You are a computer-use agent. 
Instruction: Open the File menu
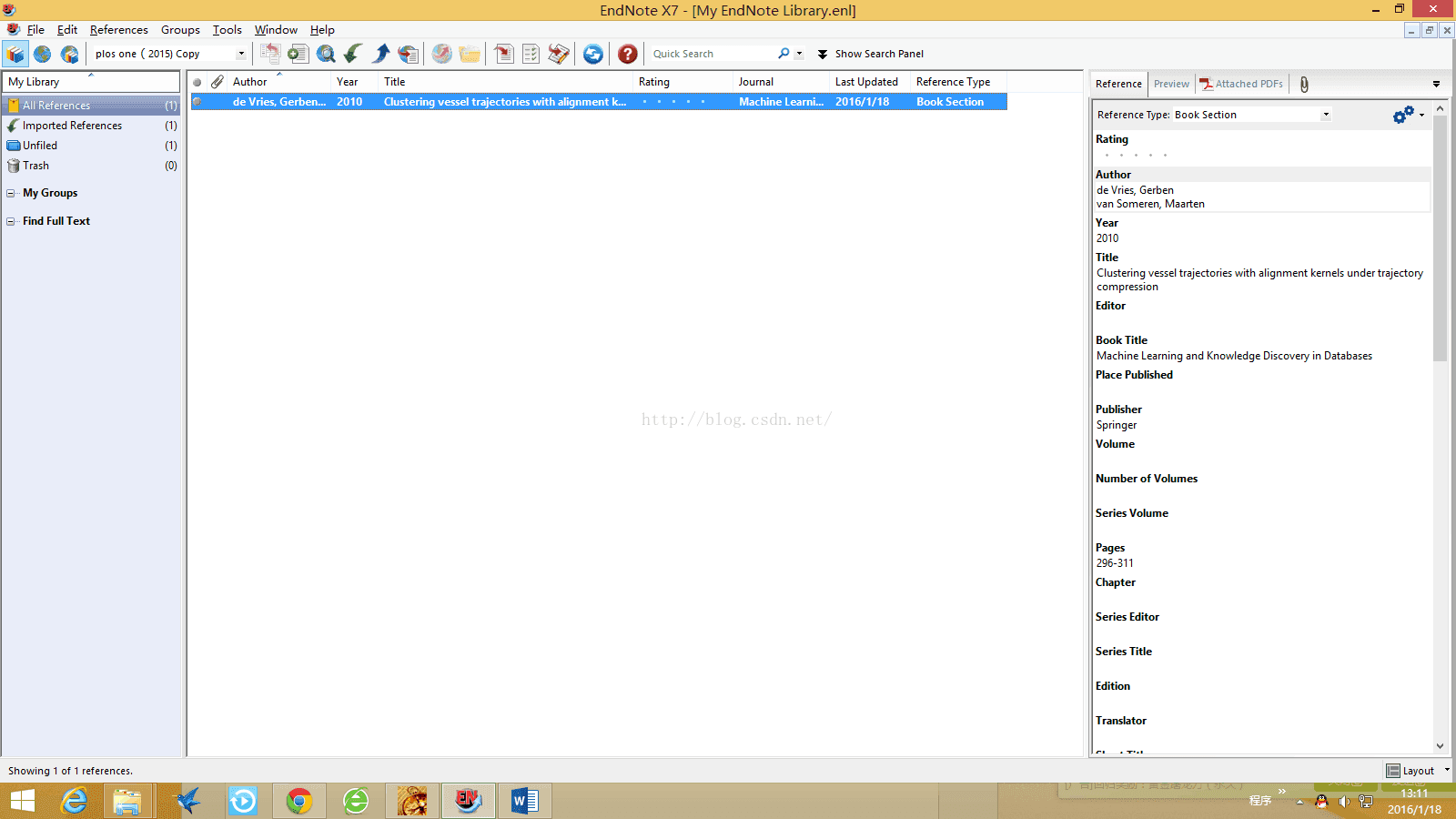(x=35, y=30)
